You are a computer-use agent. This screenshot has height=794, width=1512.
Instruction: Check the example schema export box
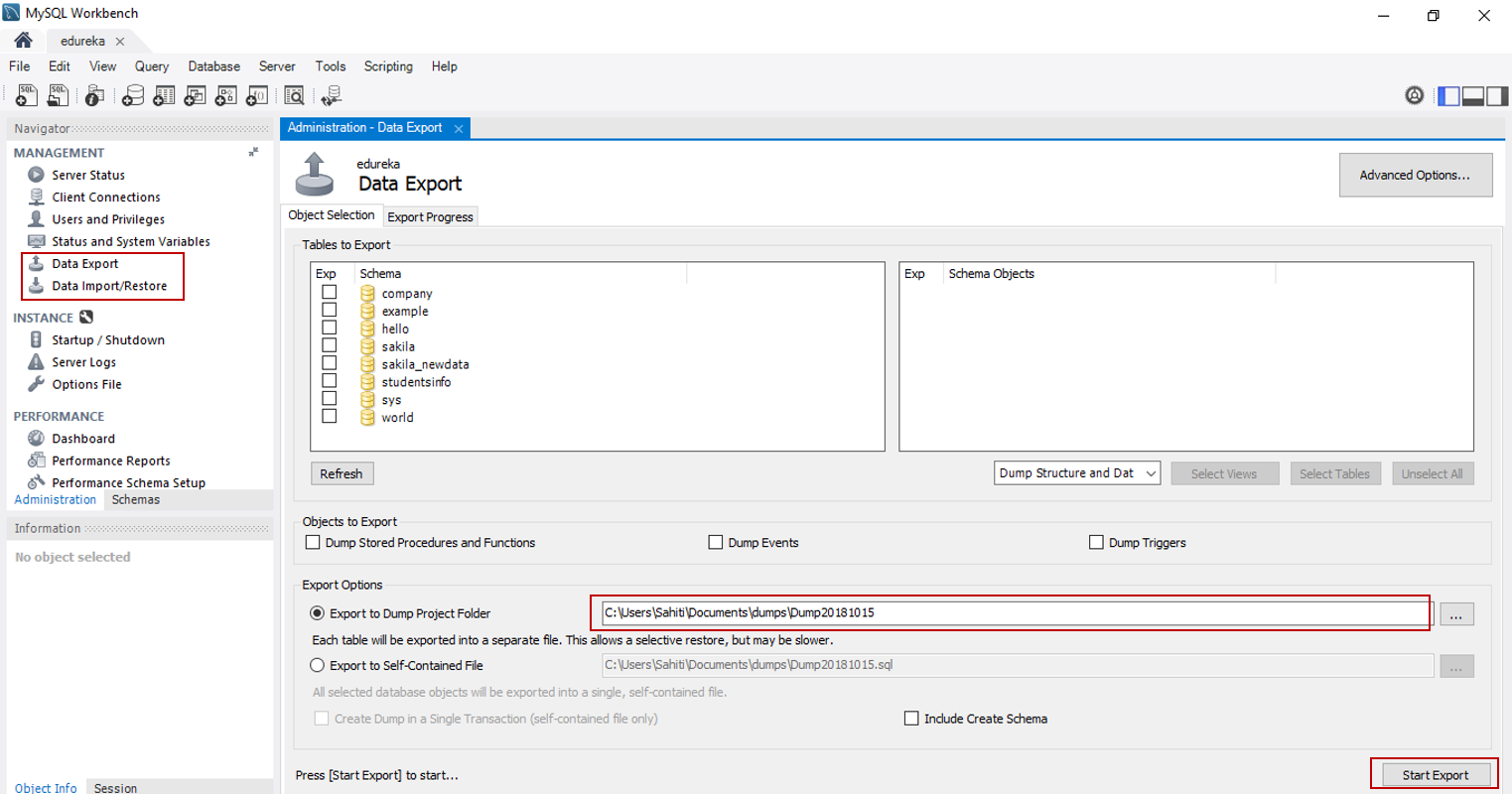click(x=329, y=310)
